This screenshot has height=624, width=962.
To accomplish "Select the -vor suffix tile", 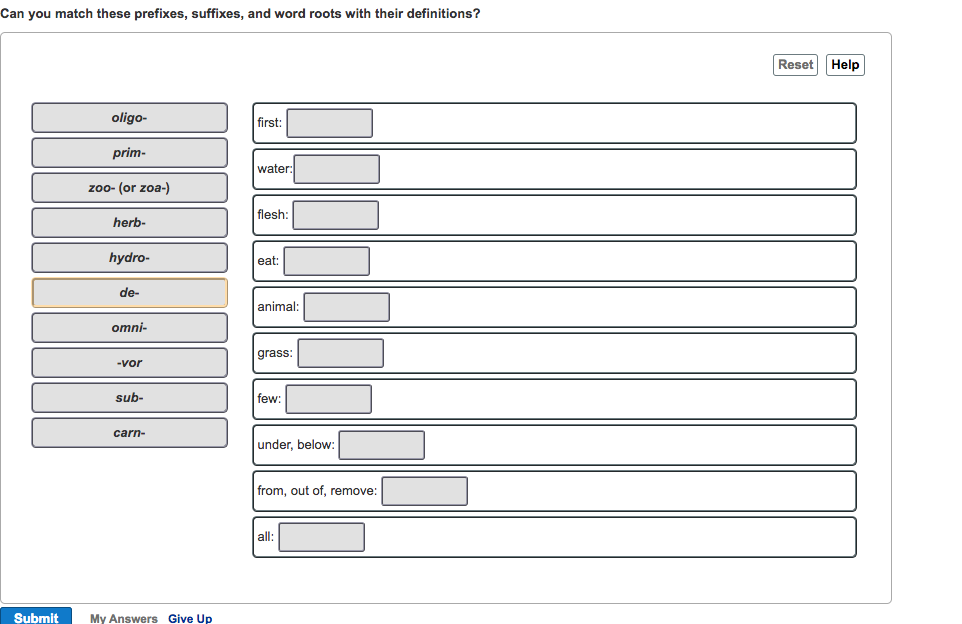I will [129, 362].
